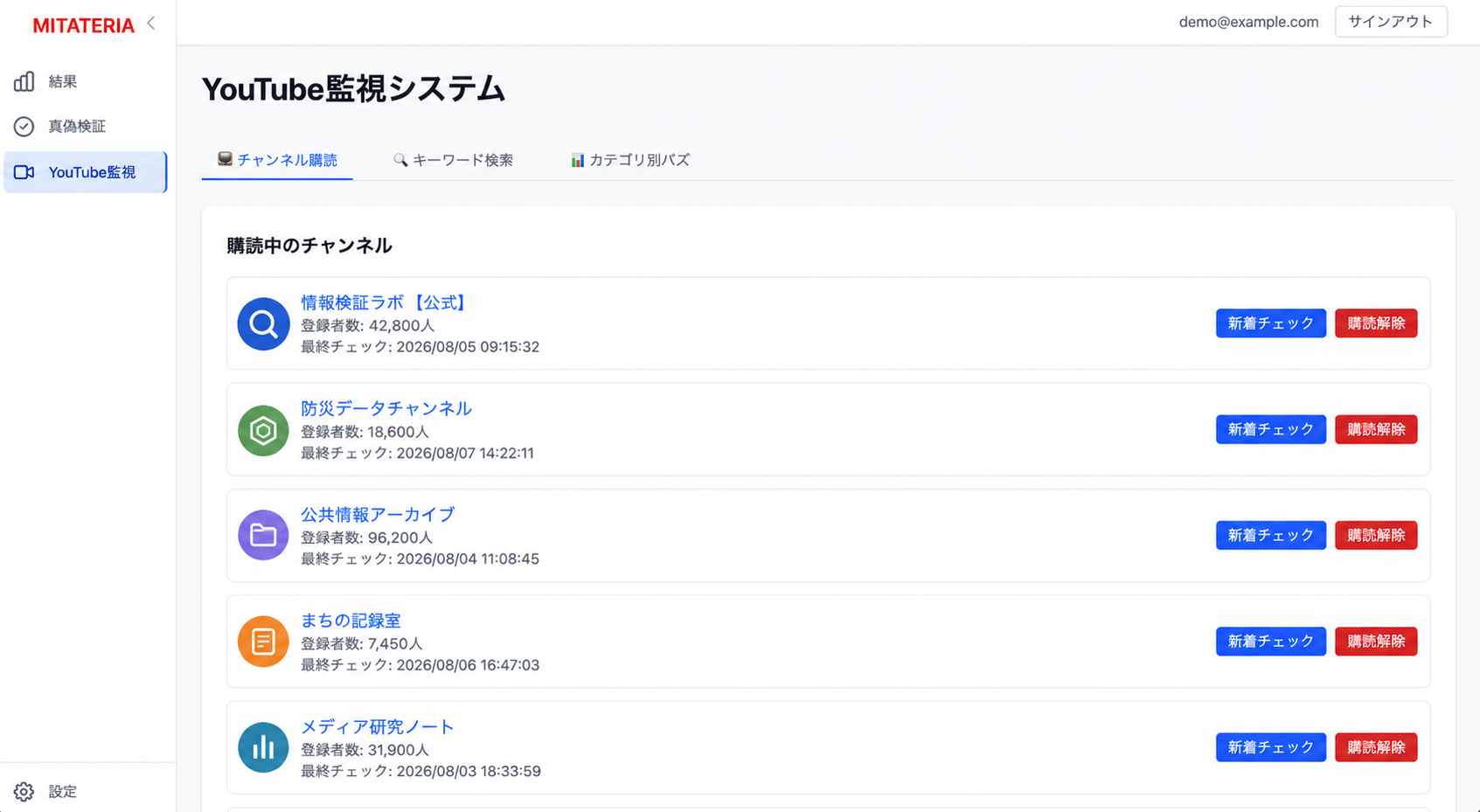This screenshot has height=812, width=1480.
Task: Click the 登録者数: 18,600人 text
Action: (x=365, y=432)
